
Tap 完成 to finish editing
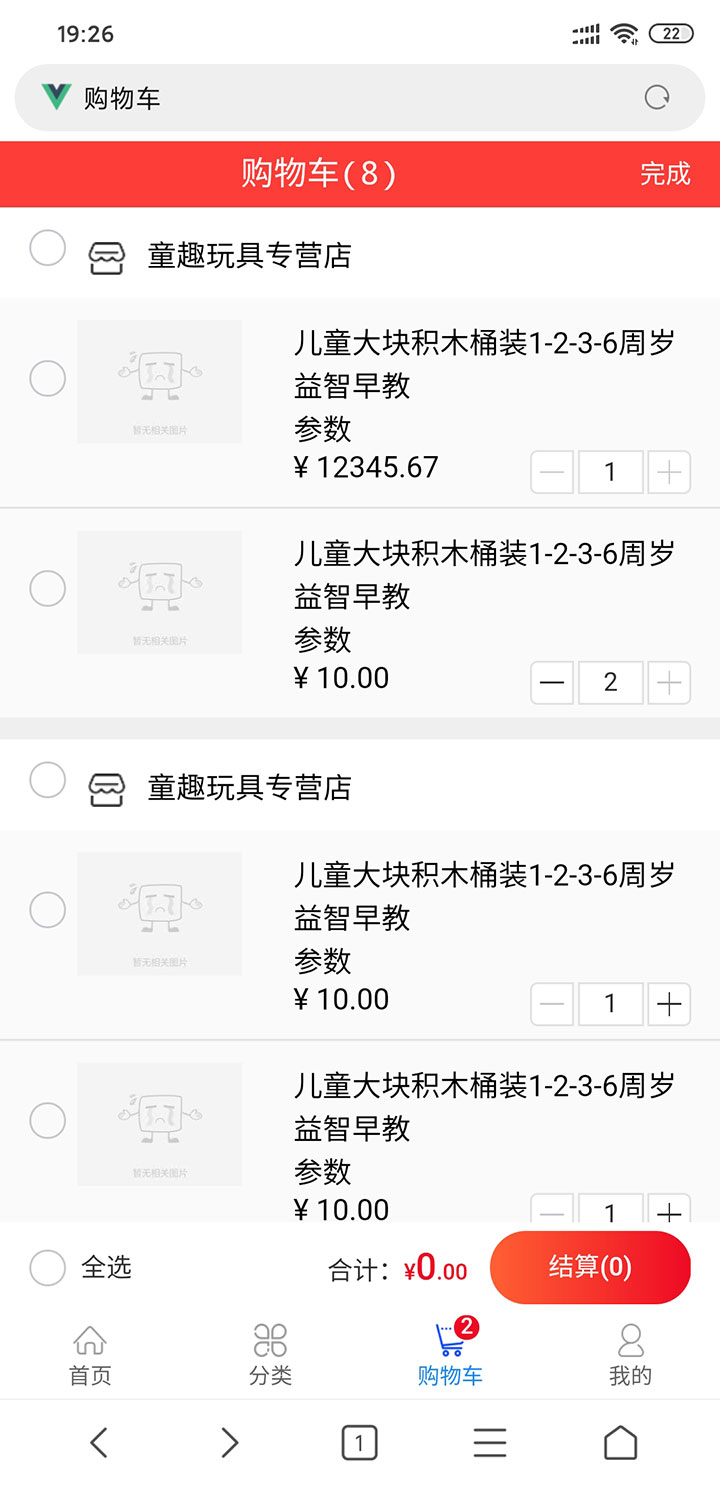point(665,174)
